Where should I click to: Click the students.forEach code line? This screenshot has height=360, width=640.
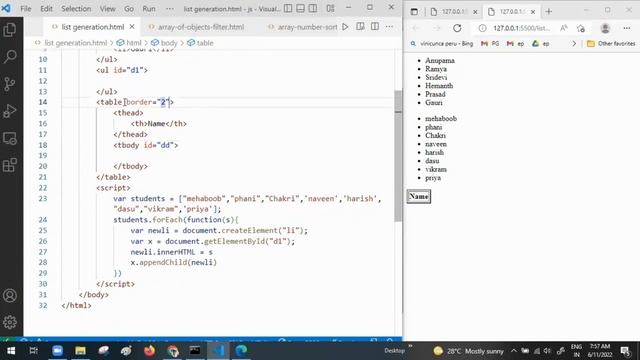pyautogui.click(x=176, y=220)
